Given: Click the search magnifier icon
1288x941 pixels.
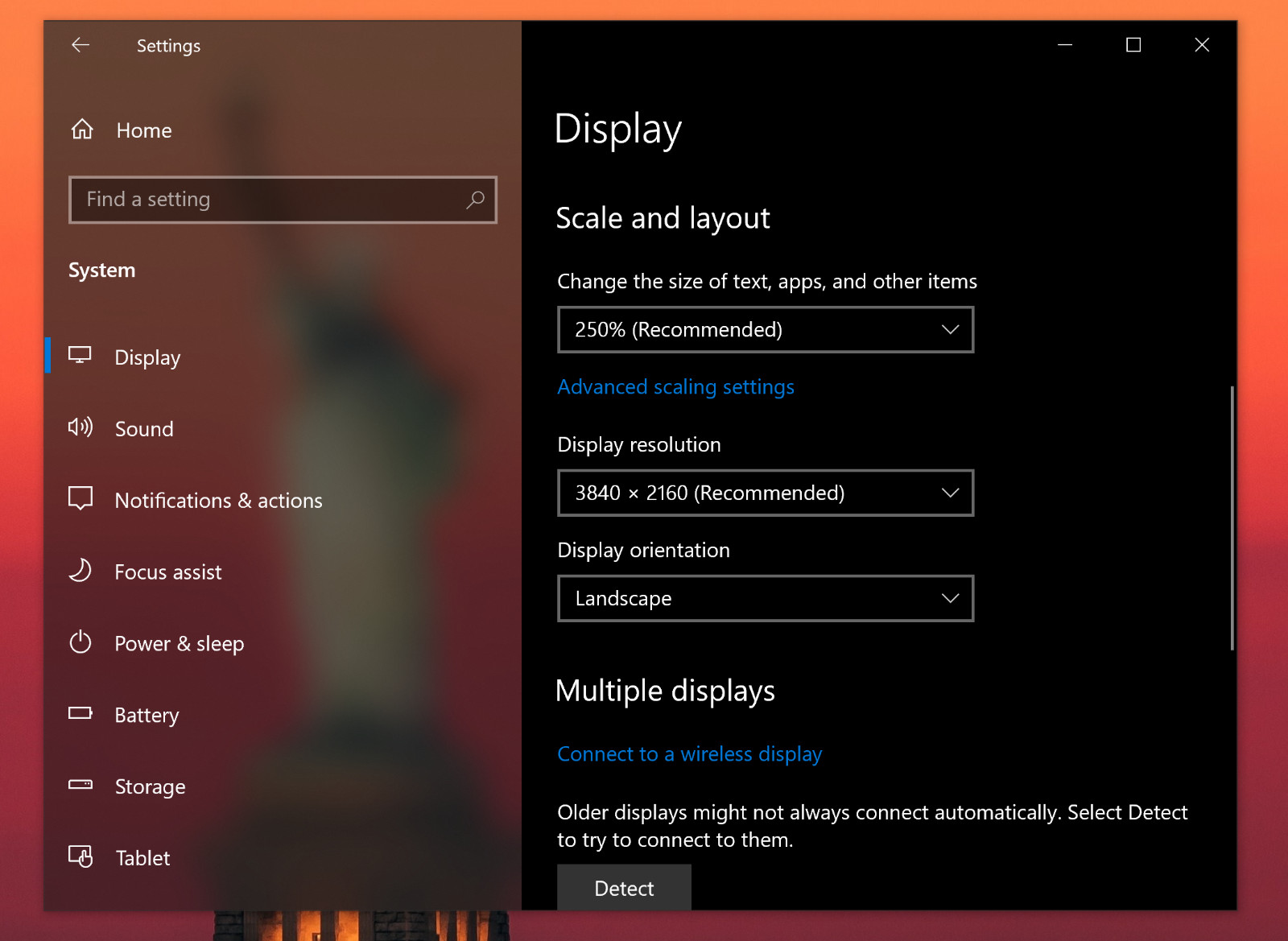Looking at the screenshot, I should (x=475, y=199).
